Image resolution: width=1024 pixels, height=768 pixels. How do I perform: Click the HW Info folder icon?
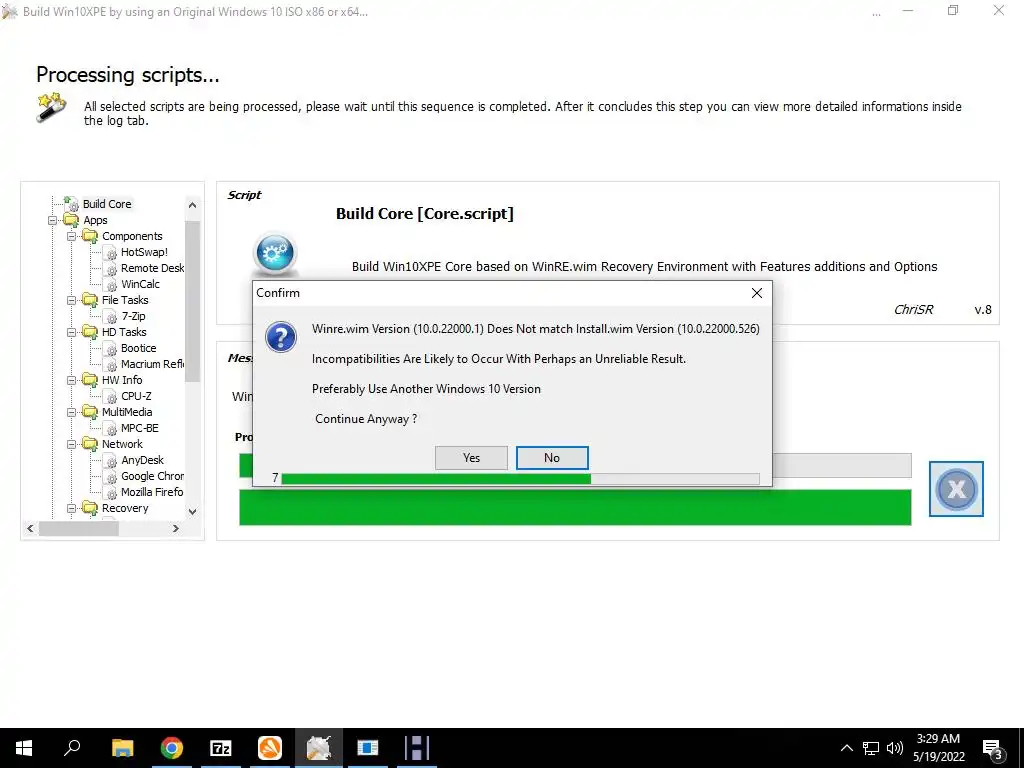point(90,380)
